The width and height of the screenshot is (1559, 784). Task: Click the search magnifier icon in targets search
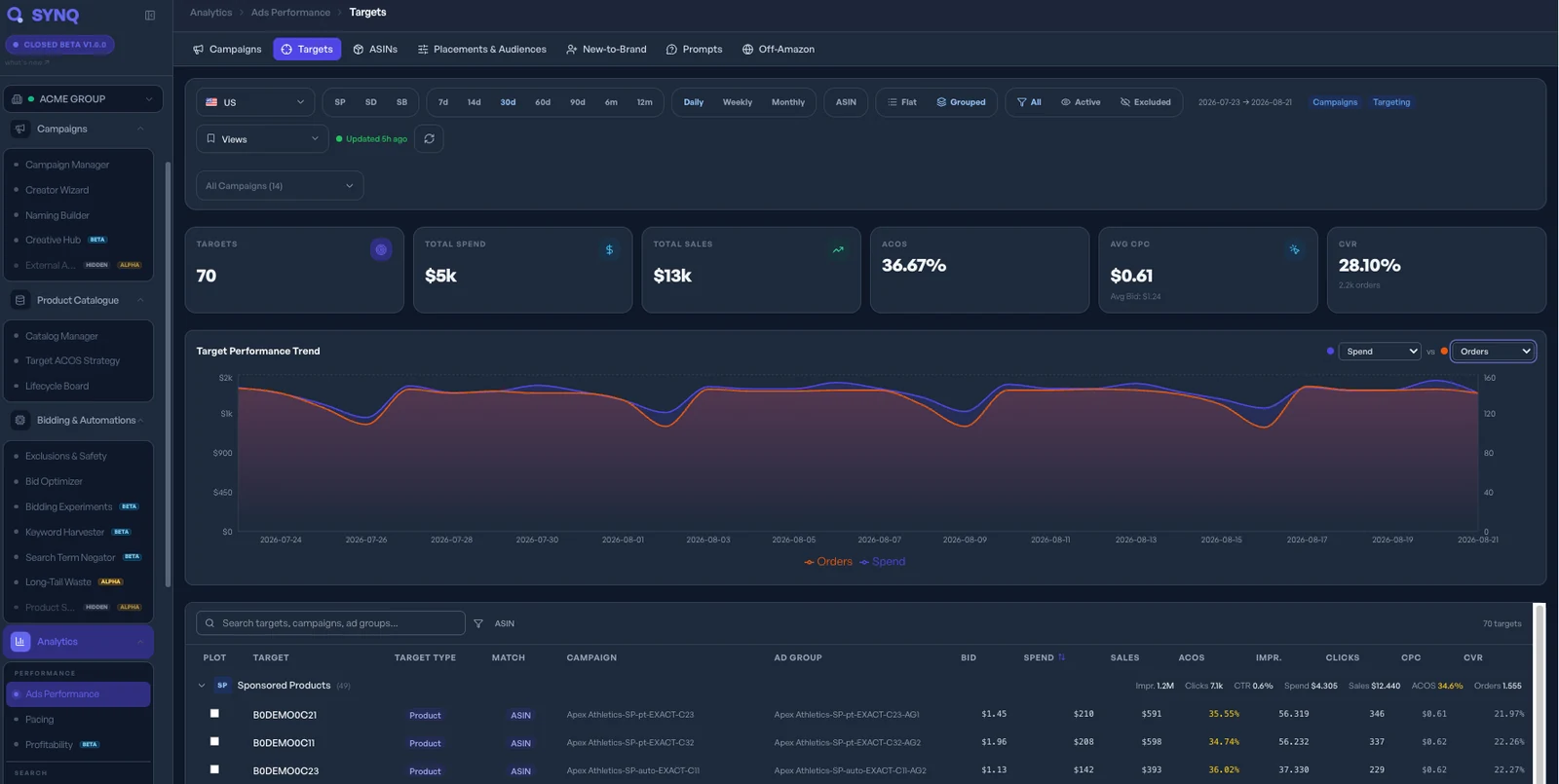coord(209,623)
